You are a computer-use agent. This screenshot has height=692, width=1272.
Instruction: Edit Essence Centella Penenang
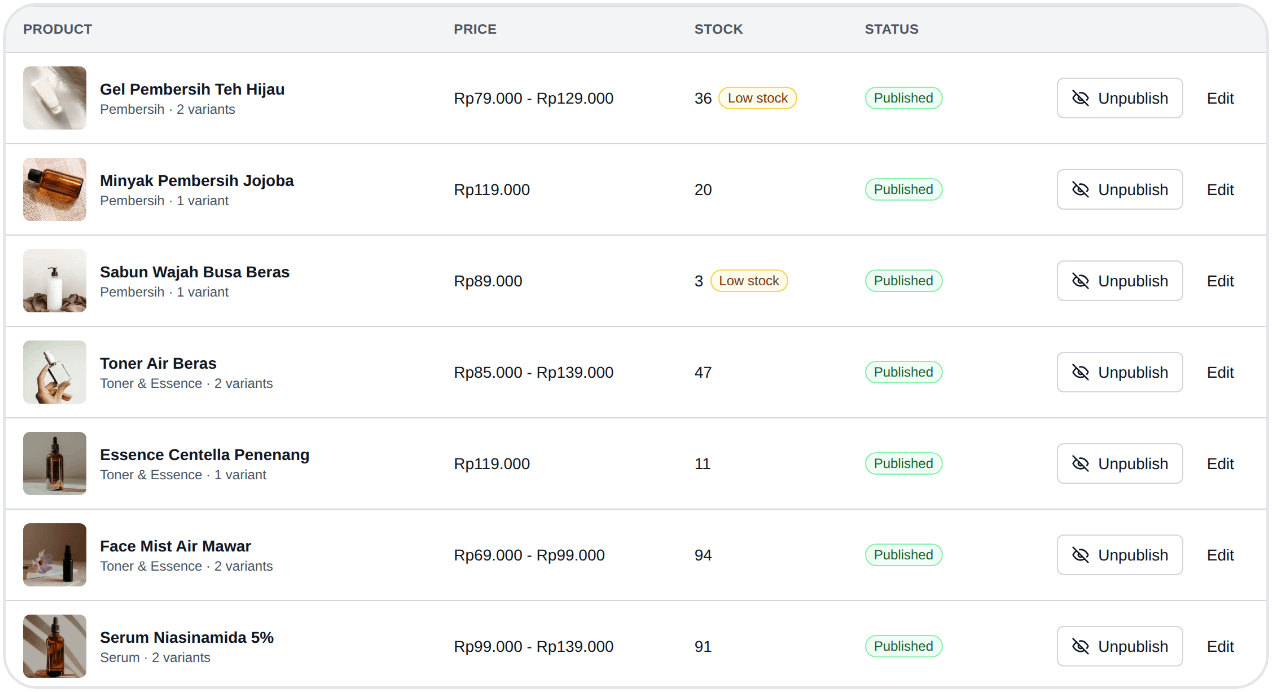[1220, 463]
